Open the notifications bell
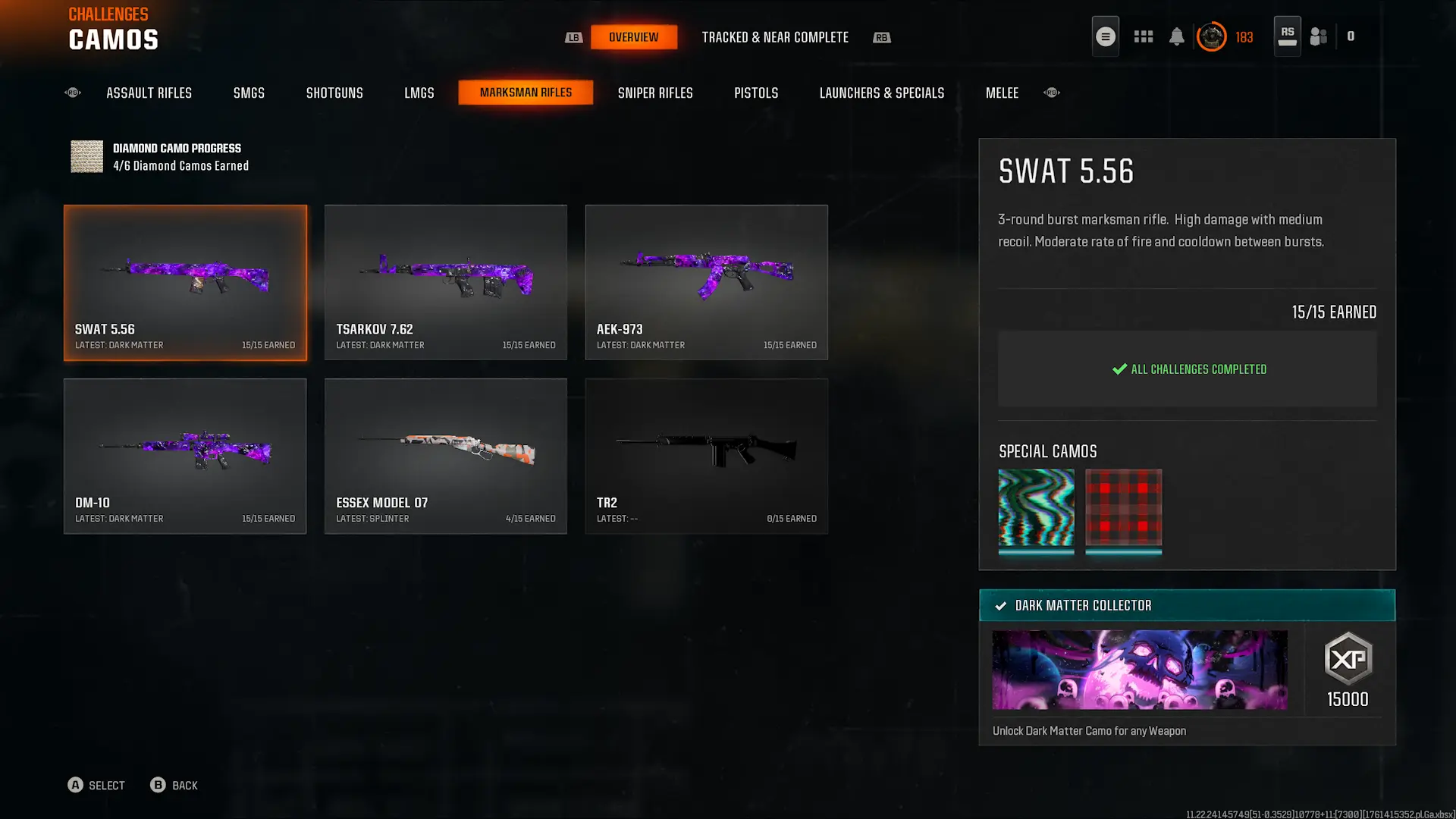This screenshot has width=1456, height=819. click(x=1176, y=36)
